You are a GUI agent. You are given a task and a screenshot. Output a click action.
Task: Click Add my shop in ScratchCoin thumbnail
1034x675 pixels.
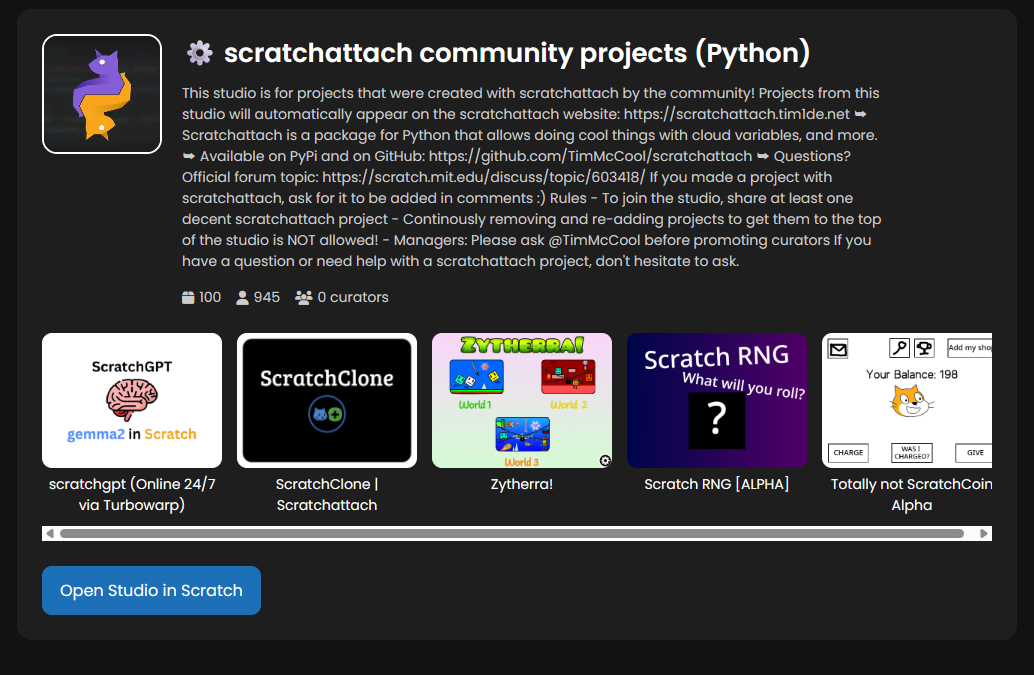click(969, 347)
